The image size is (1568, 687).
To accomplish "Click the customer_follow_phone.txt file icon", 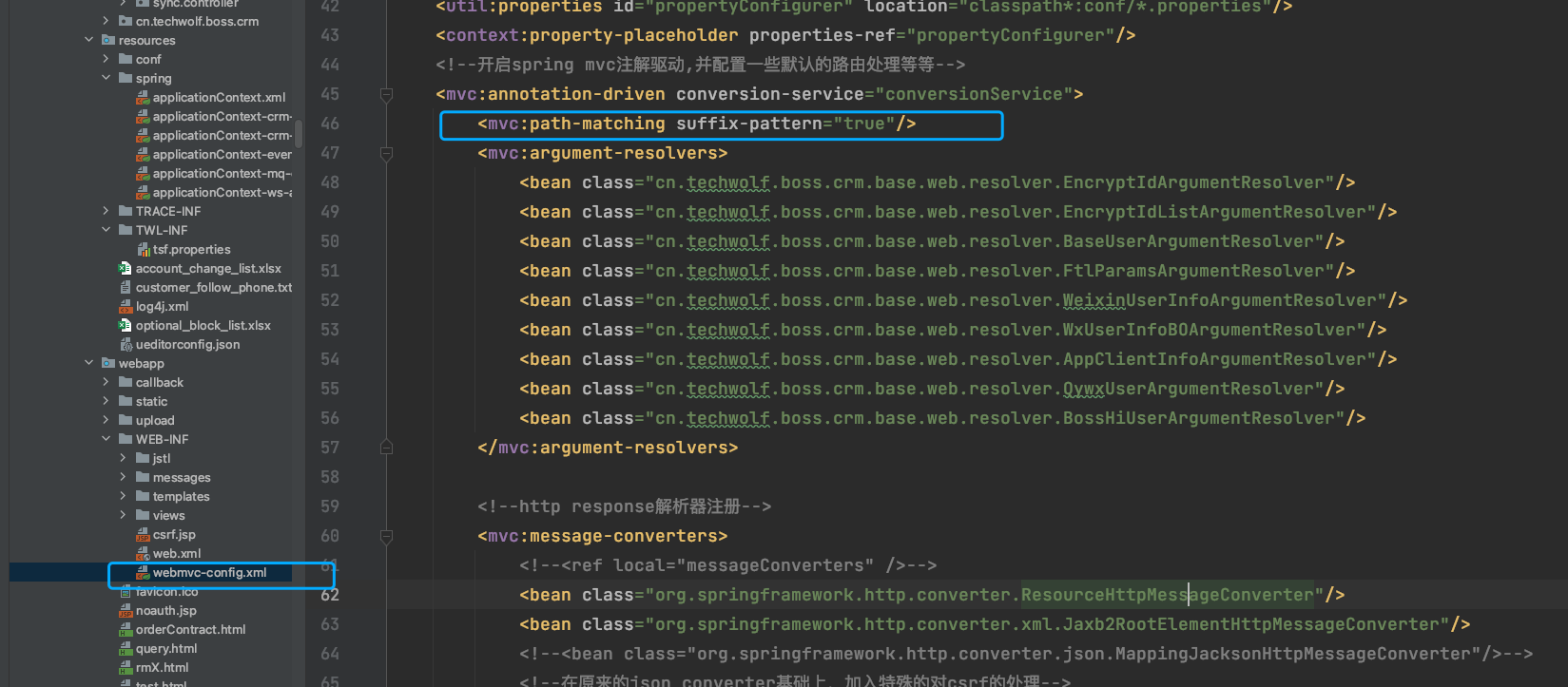I will point(126,288).
